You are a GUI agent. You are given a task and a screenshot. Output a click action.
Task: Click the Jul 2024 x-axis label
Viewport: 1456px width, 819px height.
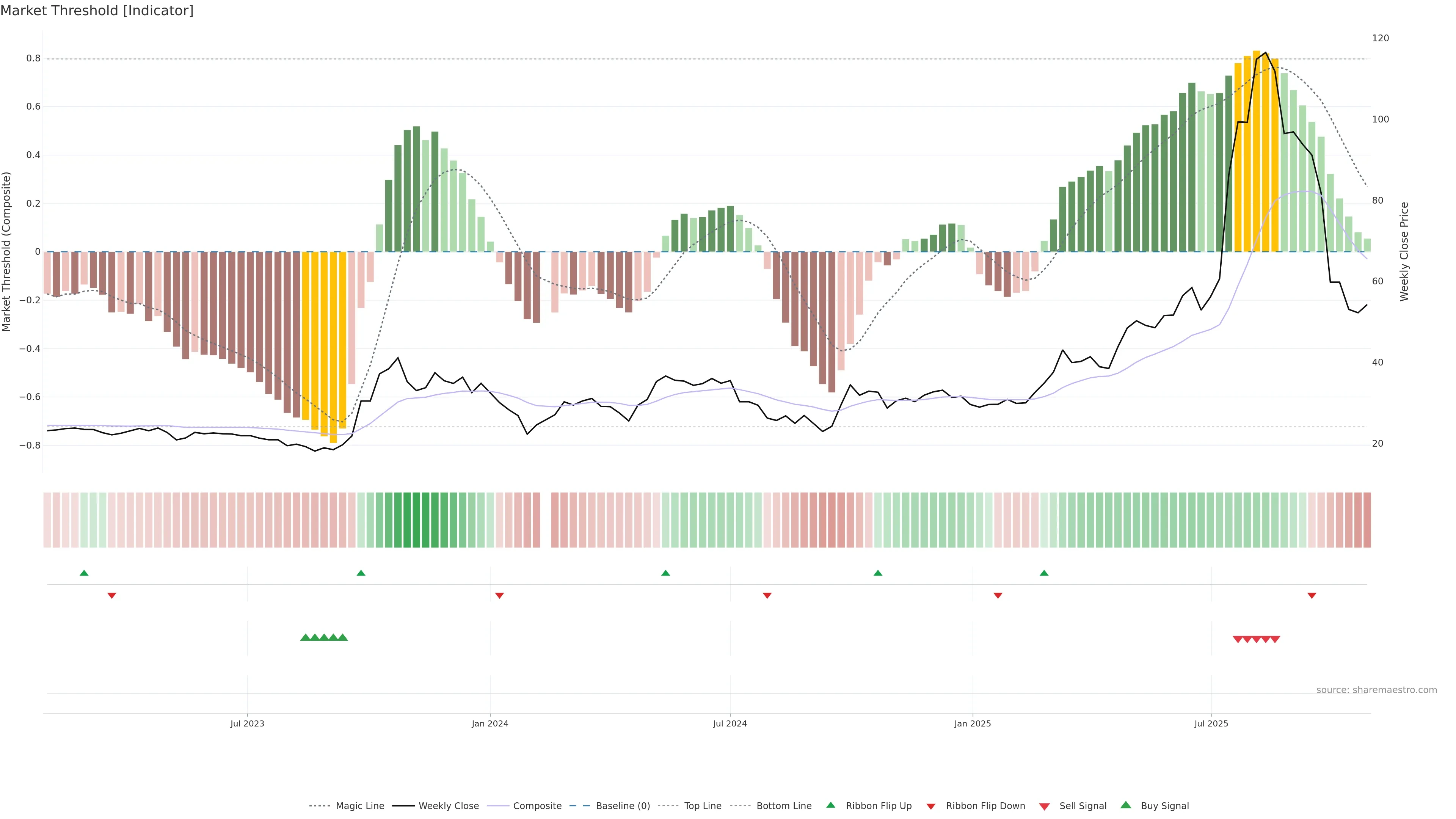pyautogui.click(x=730, y=723)
